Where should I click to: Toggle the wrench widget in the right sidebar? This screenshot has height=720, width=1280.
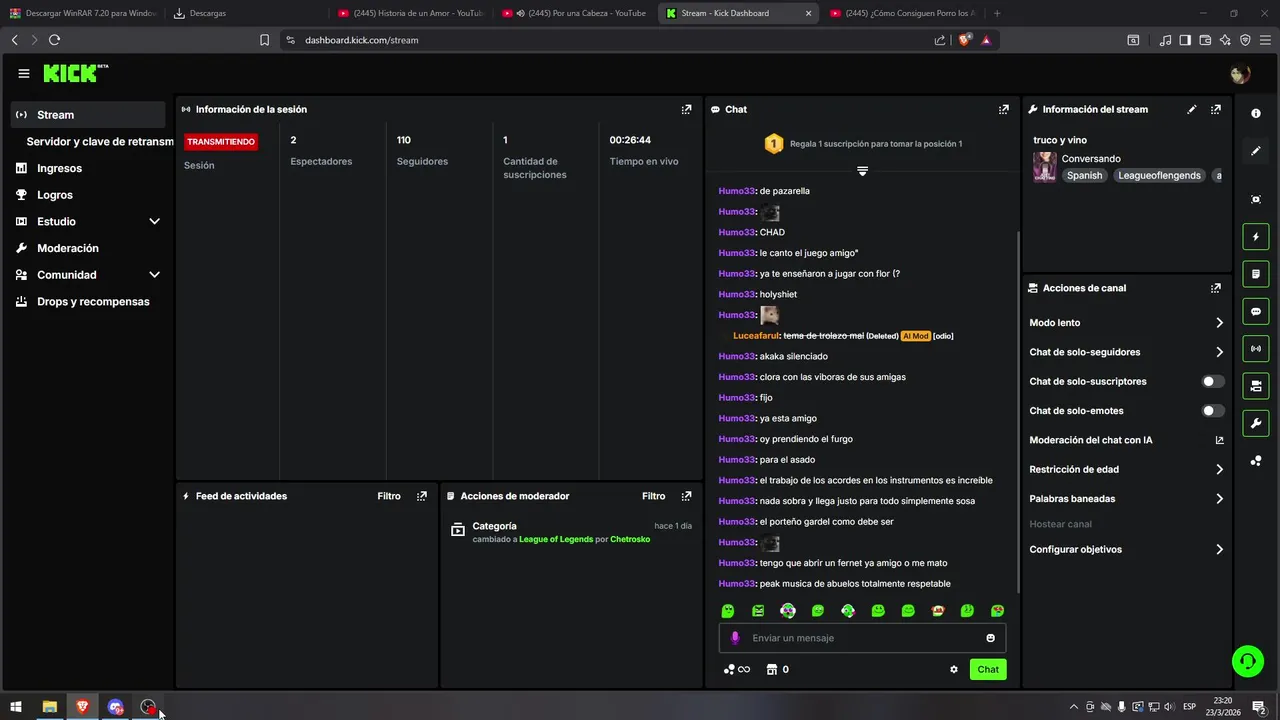[1256, 423]
